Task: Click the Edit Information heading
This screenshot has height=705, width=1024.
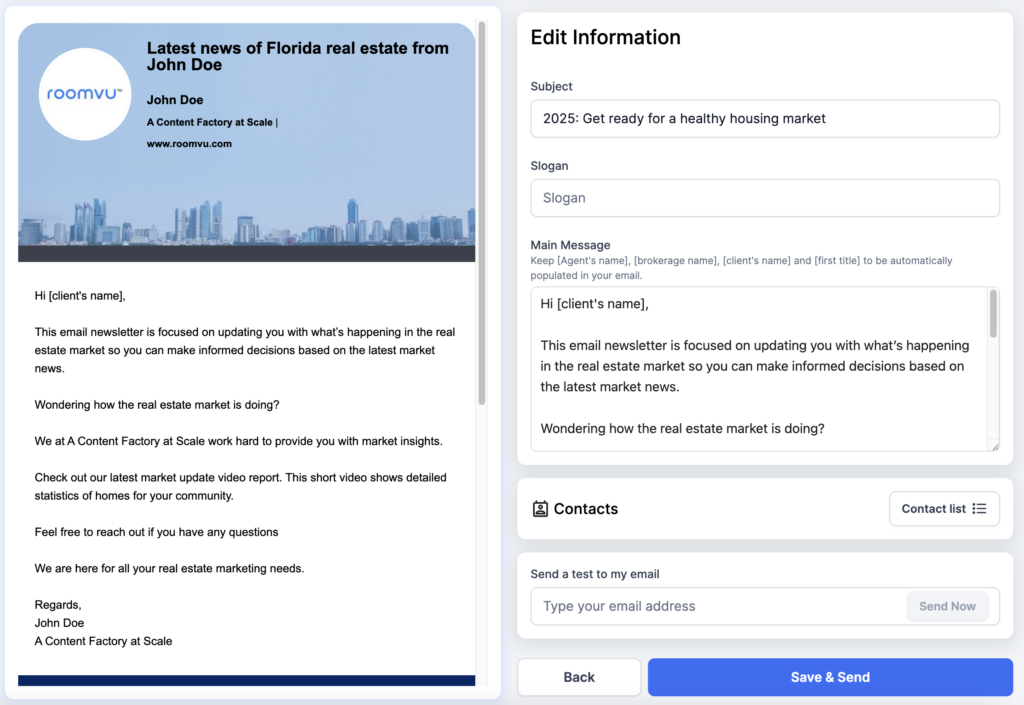Action: point(605,38)
